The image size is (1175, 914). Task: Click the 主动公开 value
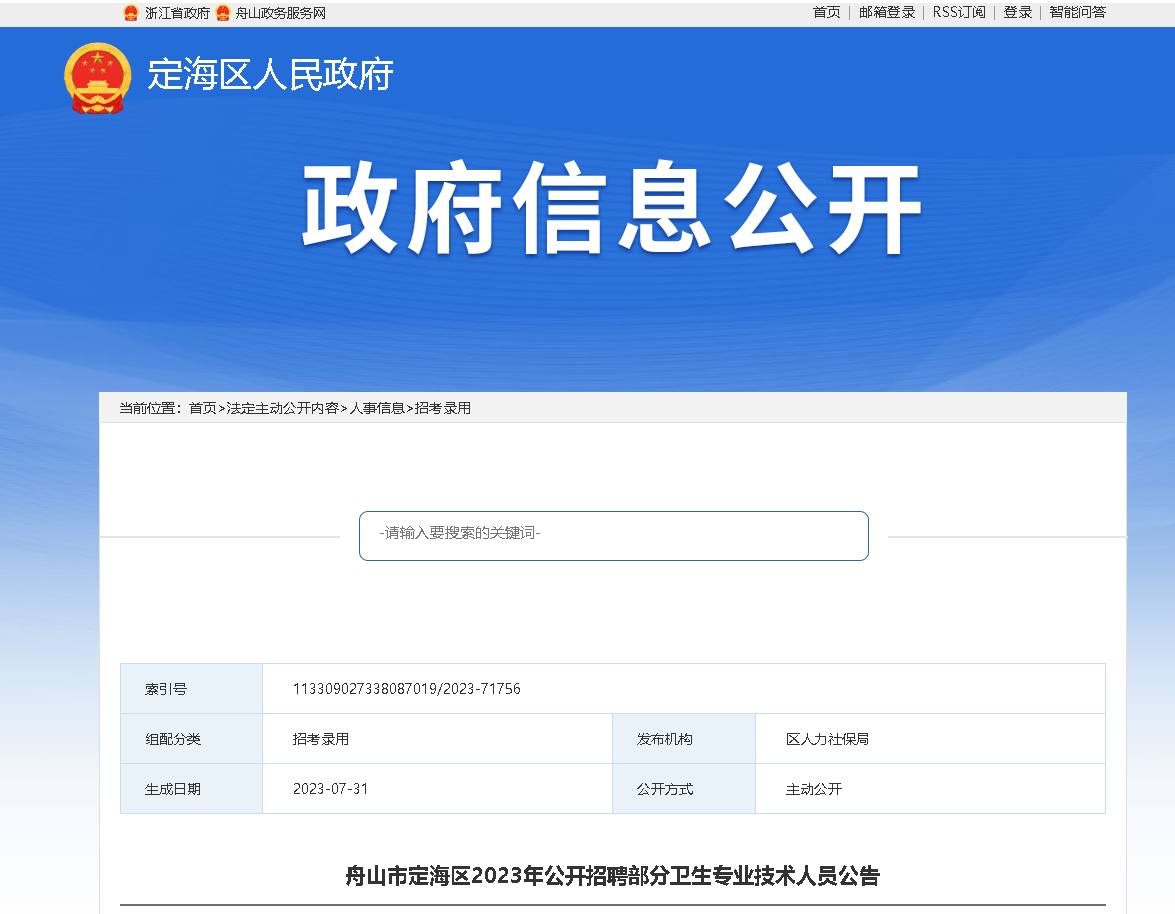(x=814, y=790)
